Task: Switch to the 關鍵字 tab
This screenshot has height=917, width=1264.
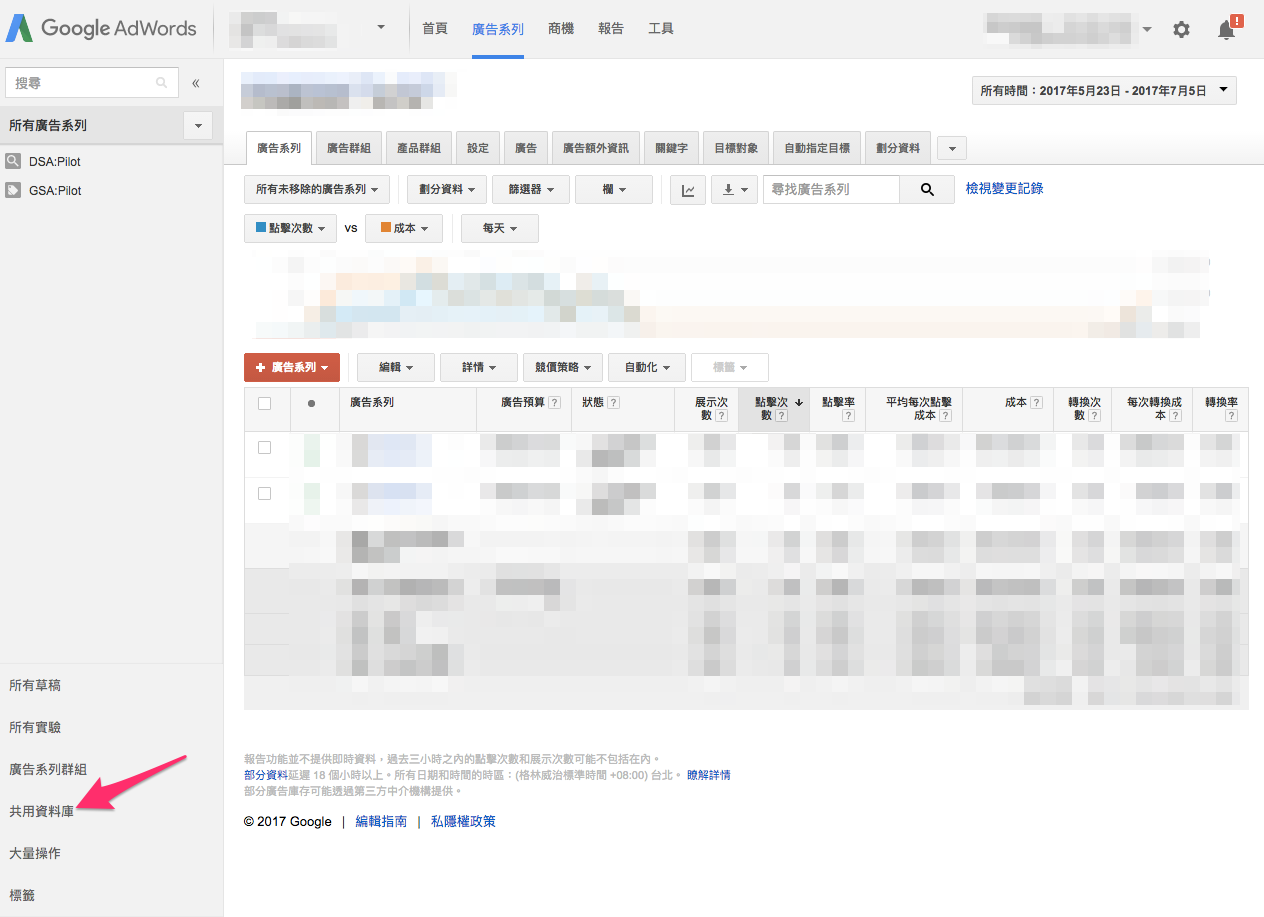Action: click(671, 148)
